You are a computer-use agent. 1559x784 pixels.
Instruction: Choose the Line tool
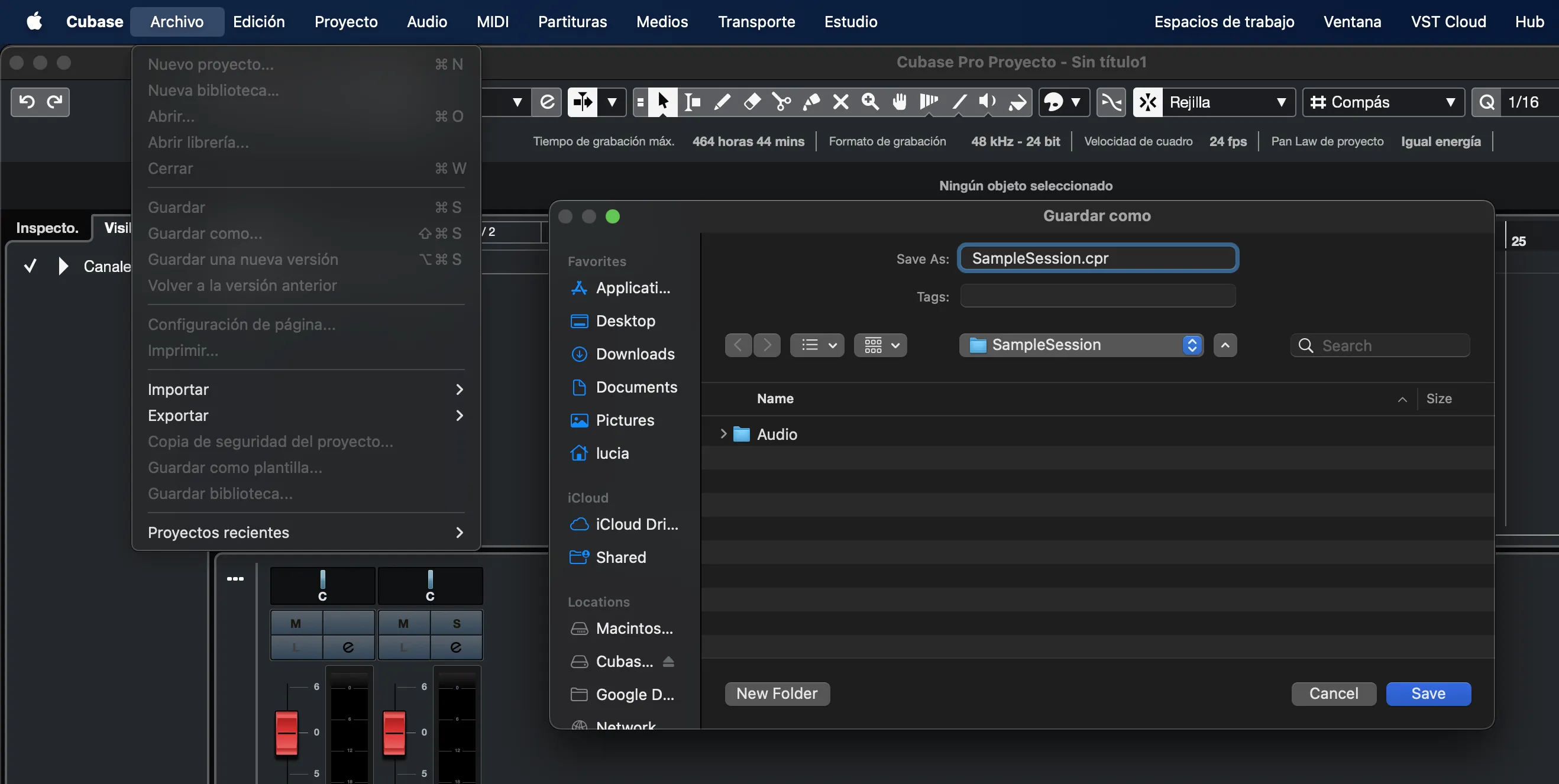pos(959,102)
